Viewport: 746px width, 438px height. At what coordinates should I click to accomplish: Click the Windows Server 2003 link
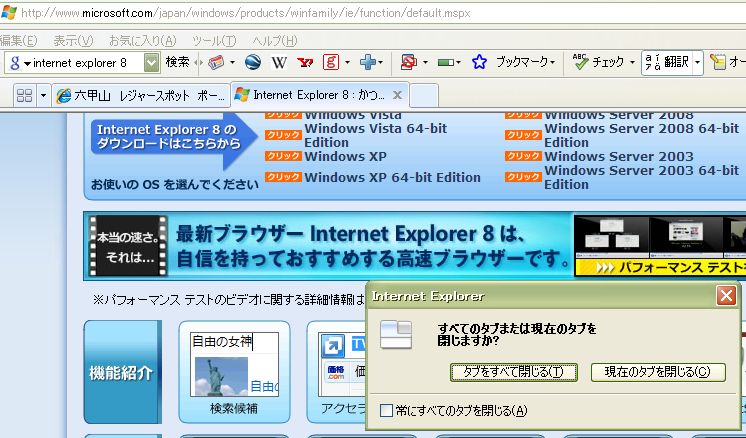(x=619, y=156)
